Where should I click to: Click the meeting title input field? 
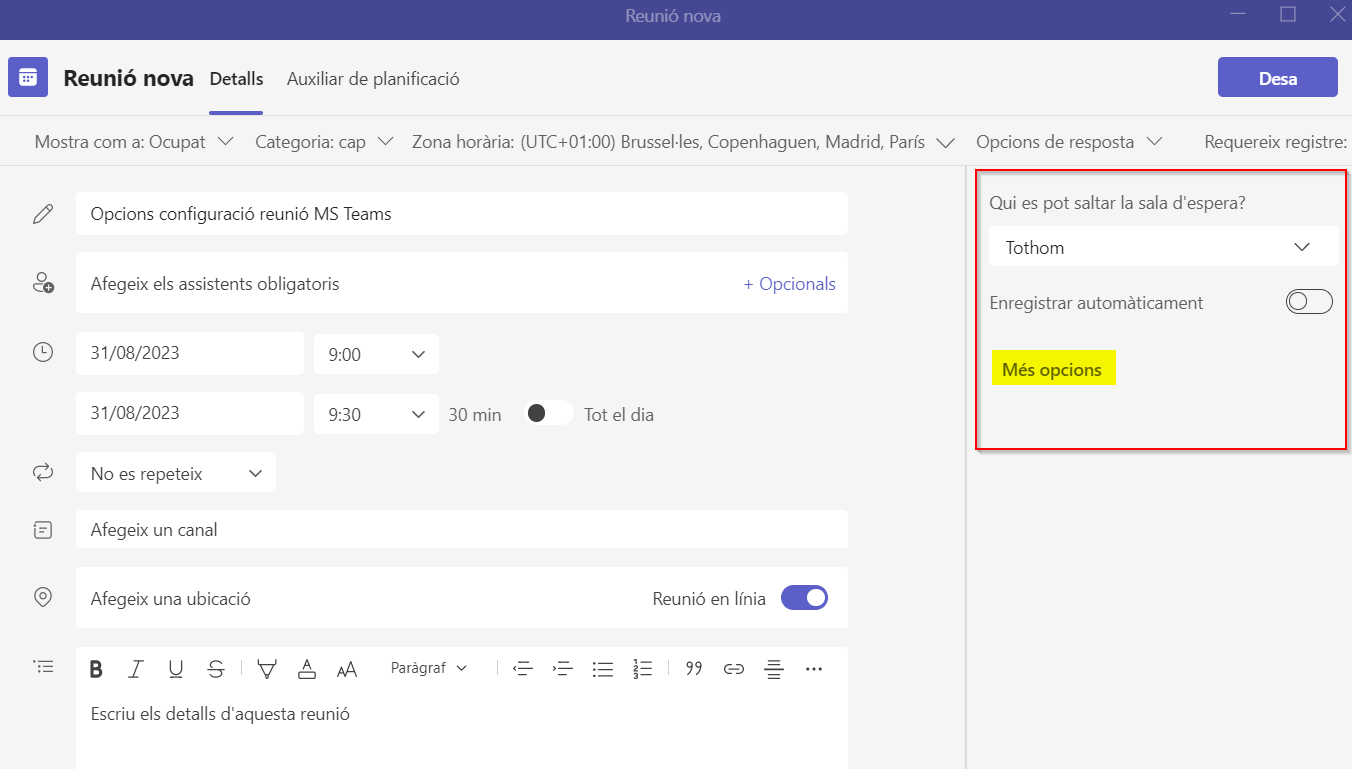click(462, 214)
